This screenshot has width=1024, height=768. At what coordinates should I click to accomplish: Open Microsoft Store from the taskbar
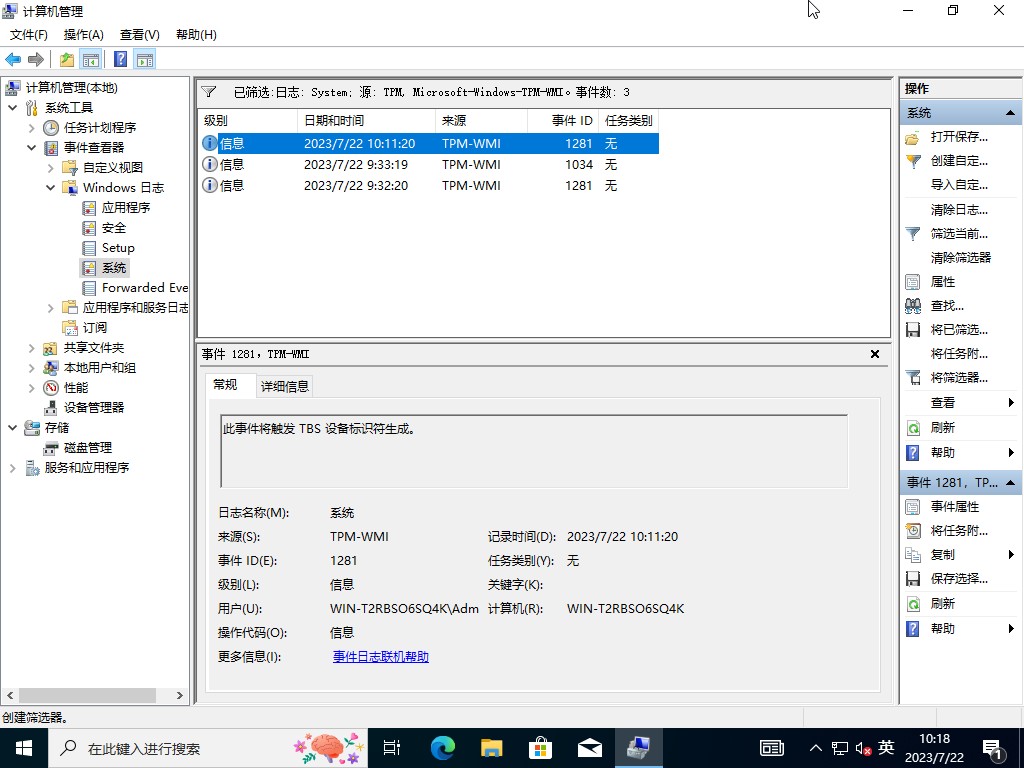[x=541, y=748]
